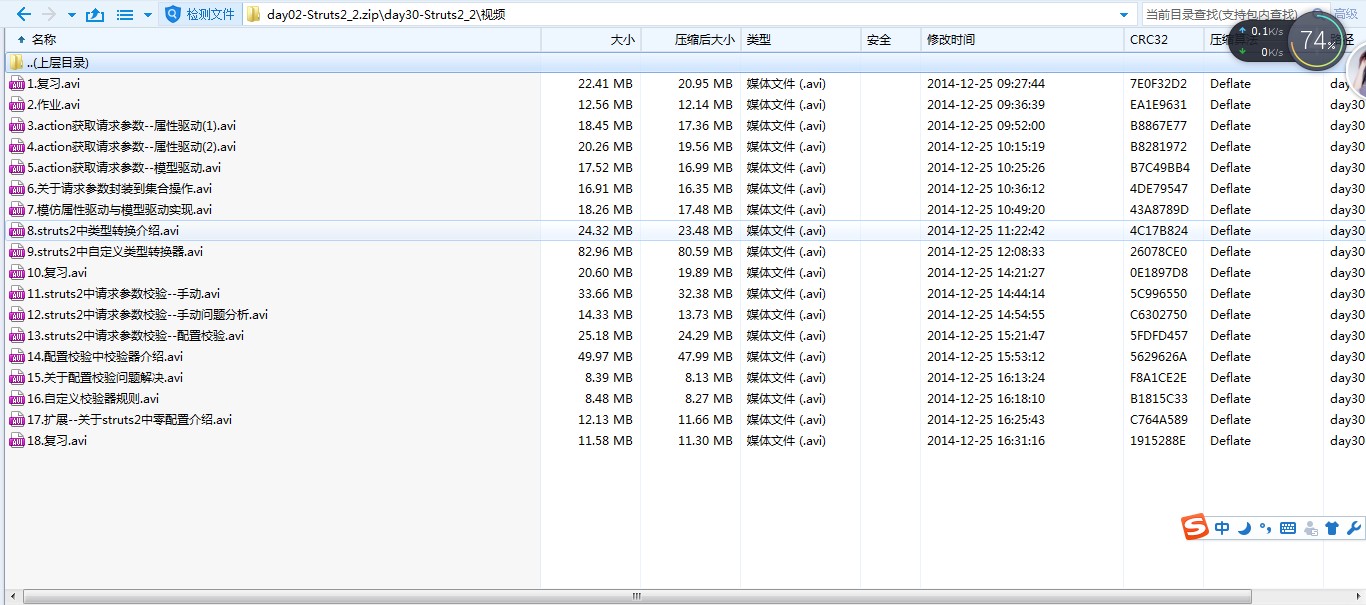Click size value 82.96 MB
Image resolution: width=1366 pixels, height=605 pixels.
click(x=605, y=251)
